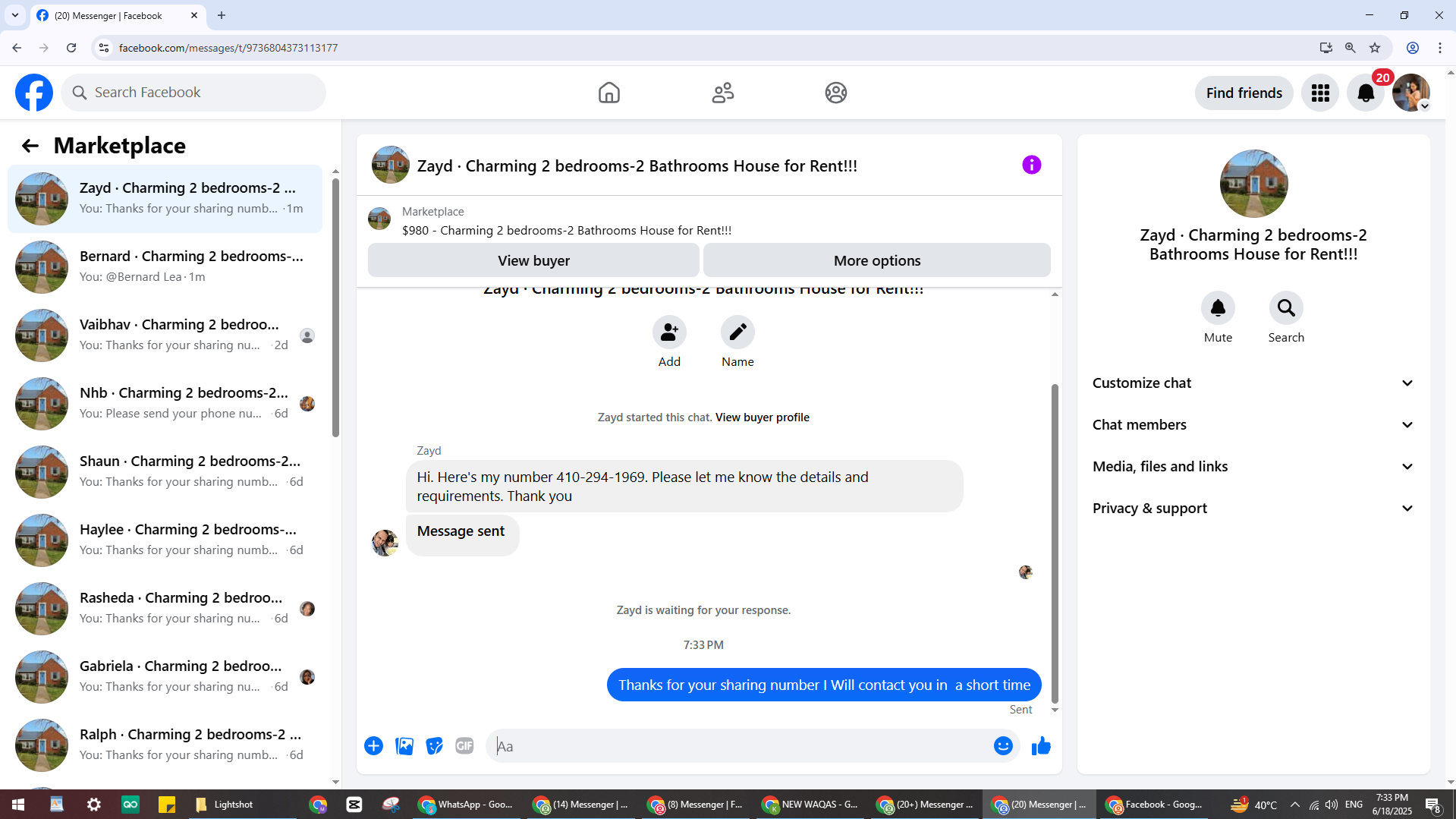The height and width of the screenshot is (819, 1456).
Task: Click Find friends button
Action: coord(1244,93)
